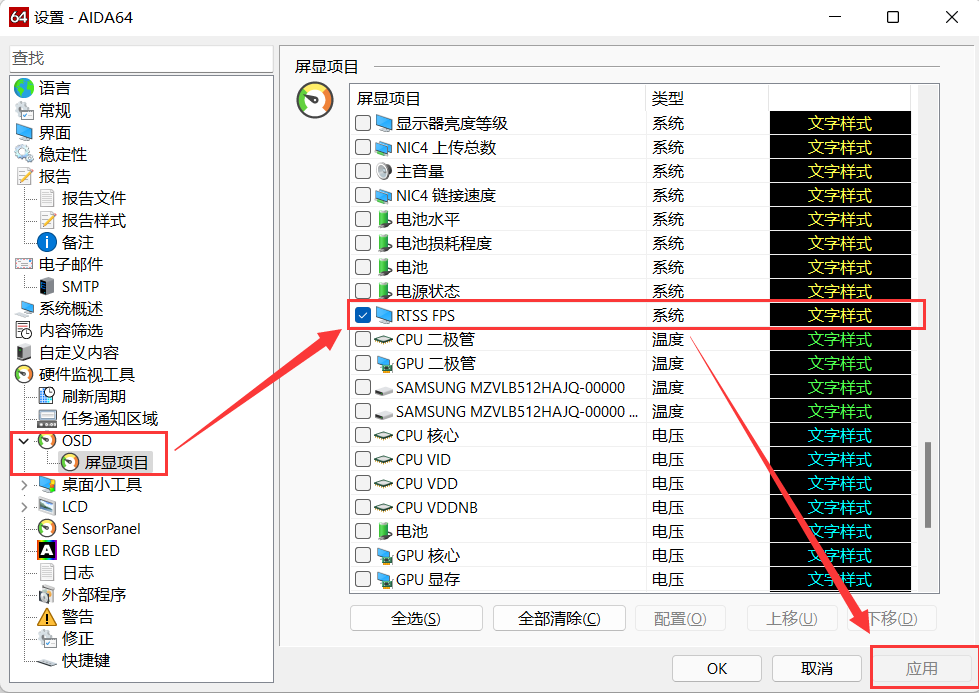
Task: Check the NIC4 上传总数 item
Action: [363, 147]
